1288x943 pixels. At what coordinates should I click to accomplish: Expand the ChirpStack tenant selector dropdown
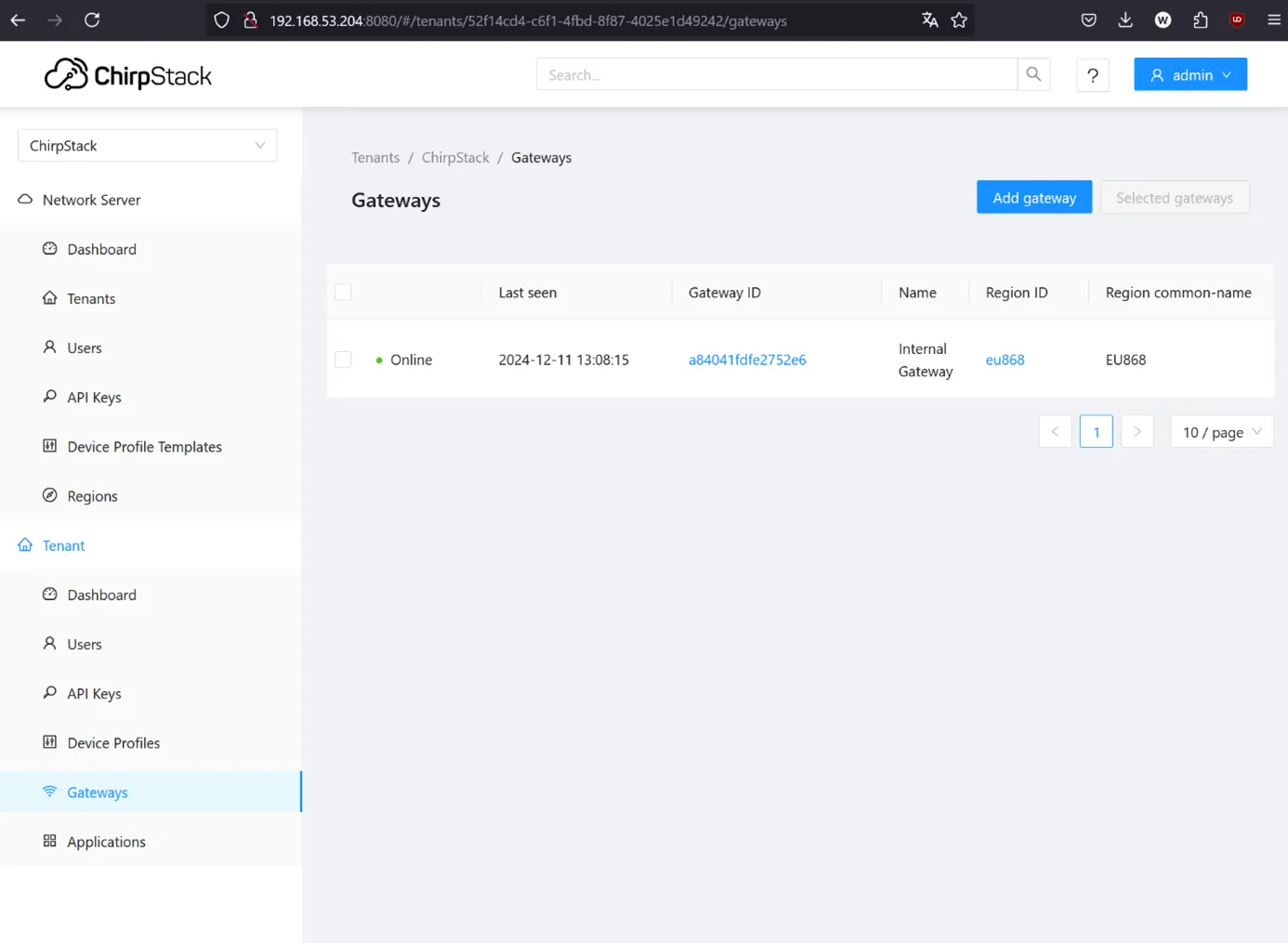point(147,146)
